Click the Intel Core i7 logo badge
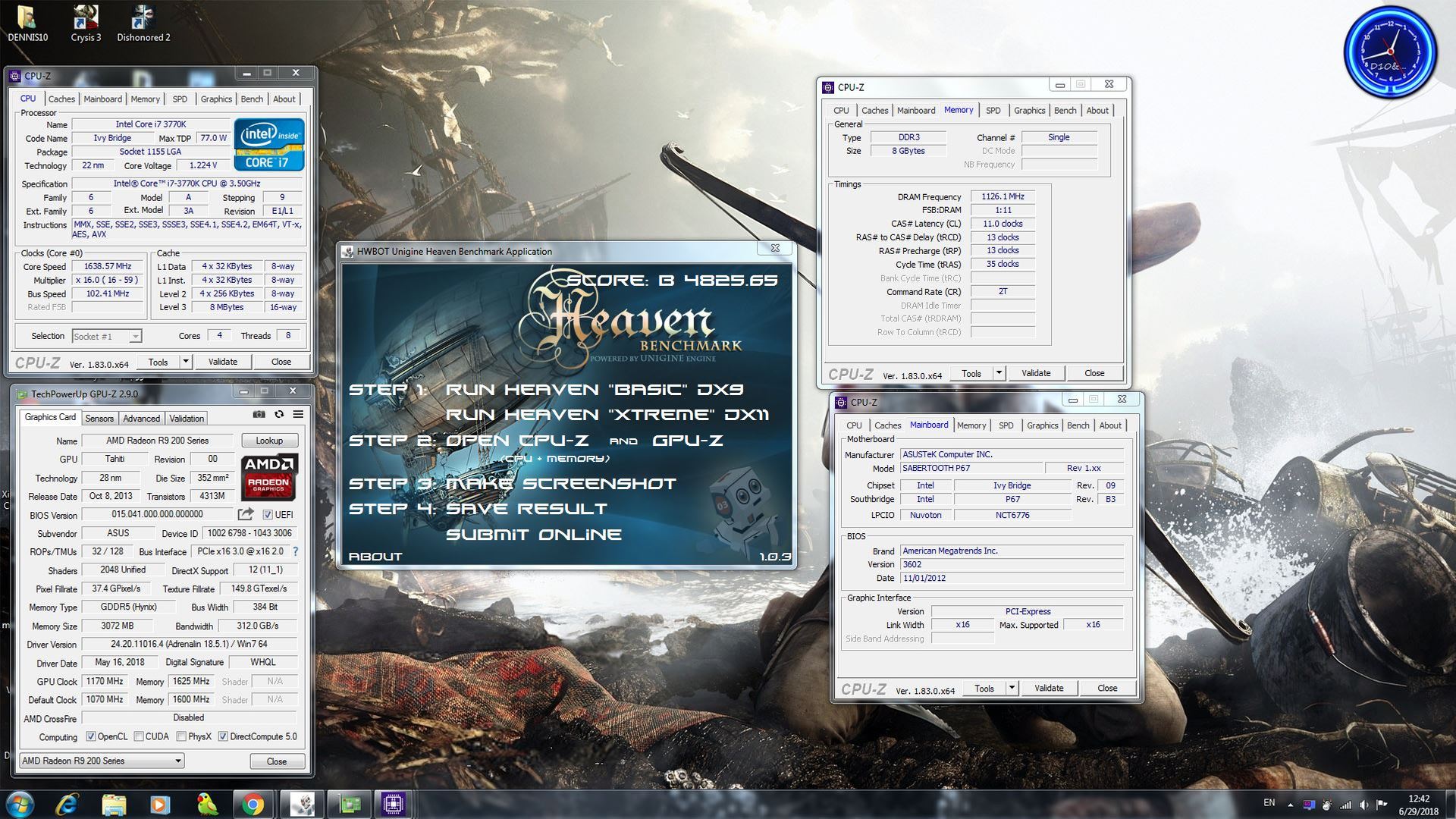The height and width of the screenshot is (819, 1456). coord(269,144)
